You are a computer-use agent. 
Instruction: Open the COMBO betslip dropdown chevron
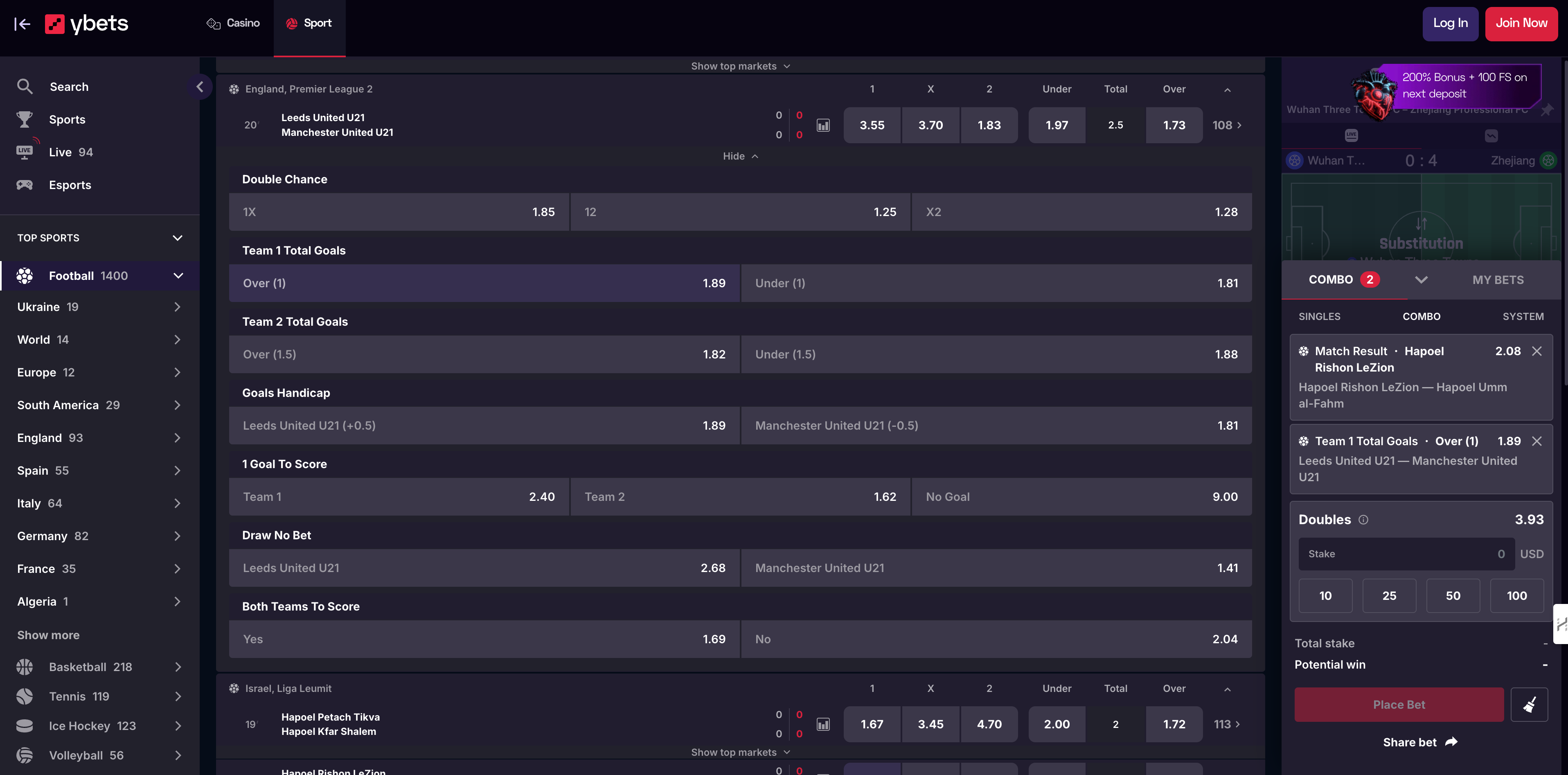[1421, 280]
